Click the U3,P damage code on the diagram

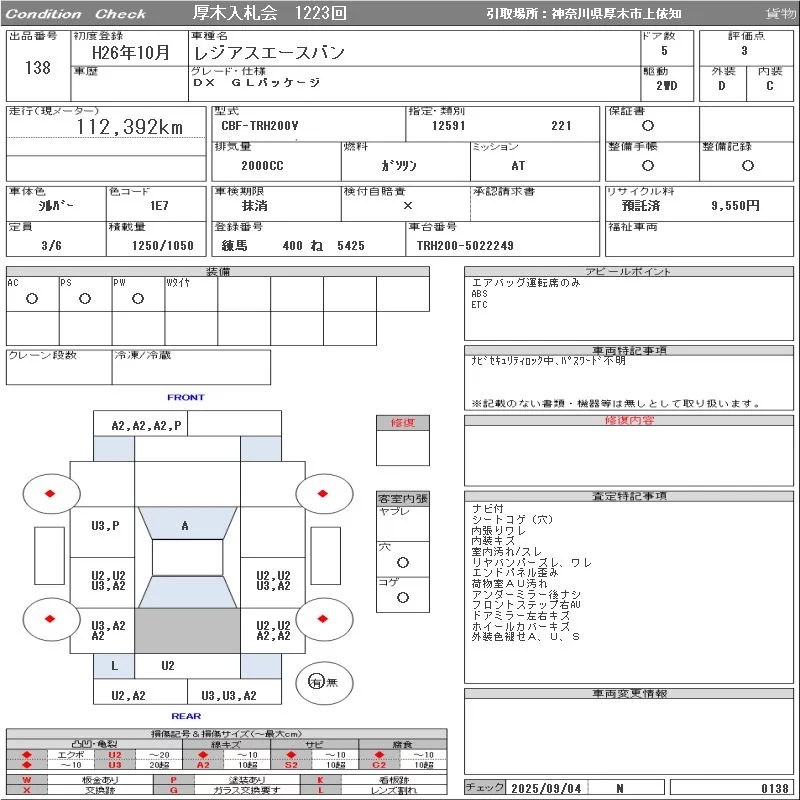point(105,526)
